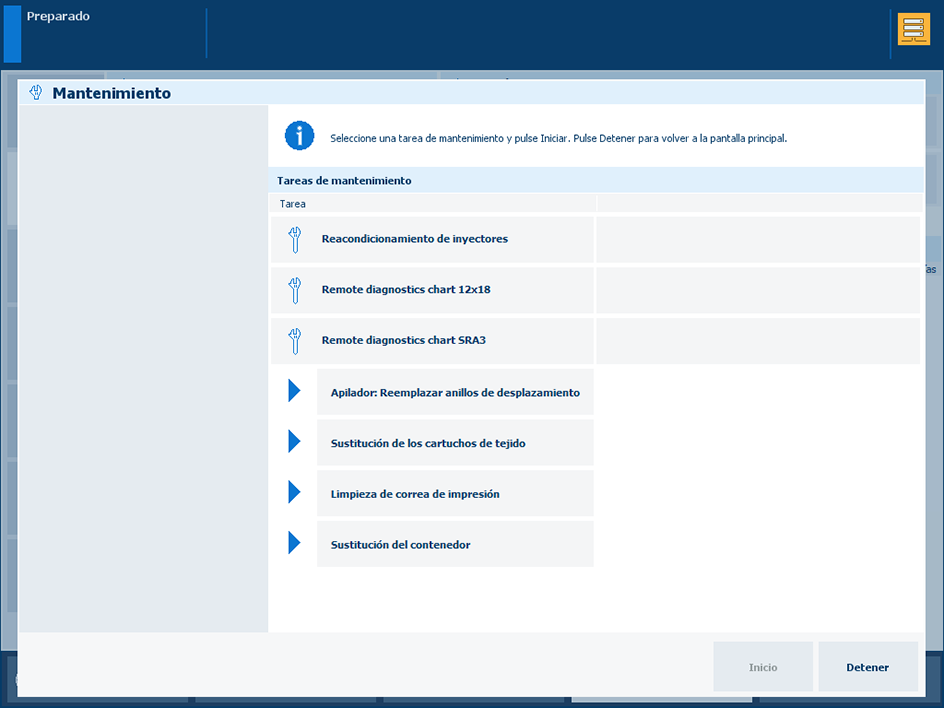Select Sustitución de los cartuchos de tejido

click(x=455, y=442)
